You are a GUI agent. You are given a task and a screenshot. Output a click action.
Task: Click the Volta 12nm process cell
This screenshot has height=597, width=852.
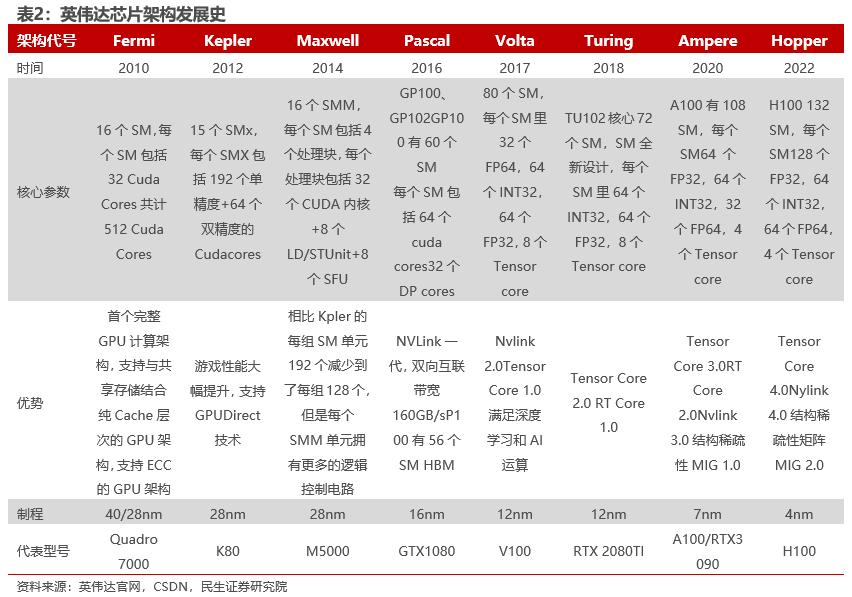pos(515,514)
